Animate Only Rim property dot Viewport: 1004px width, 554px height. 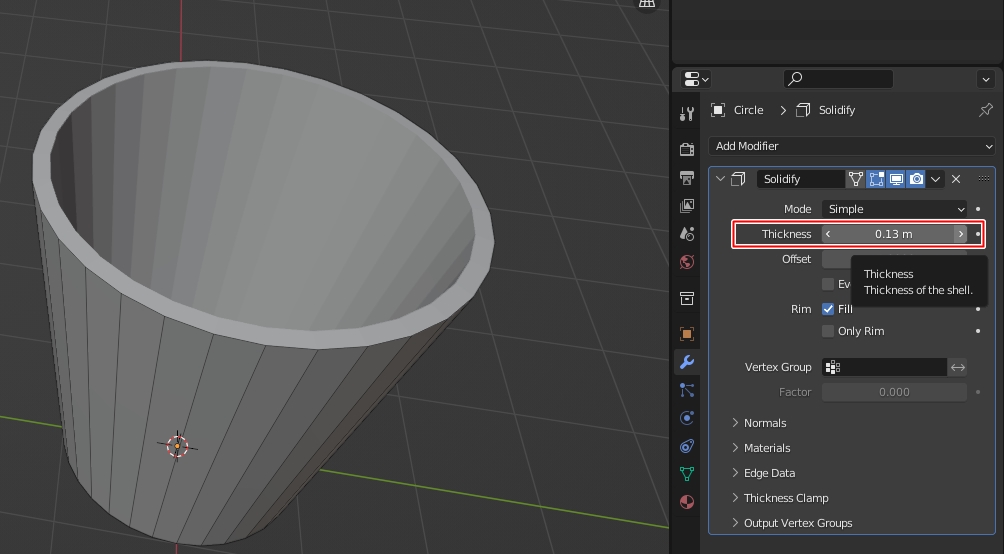coord(978,331)
